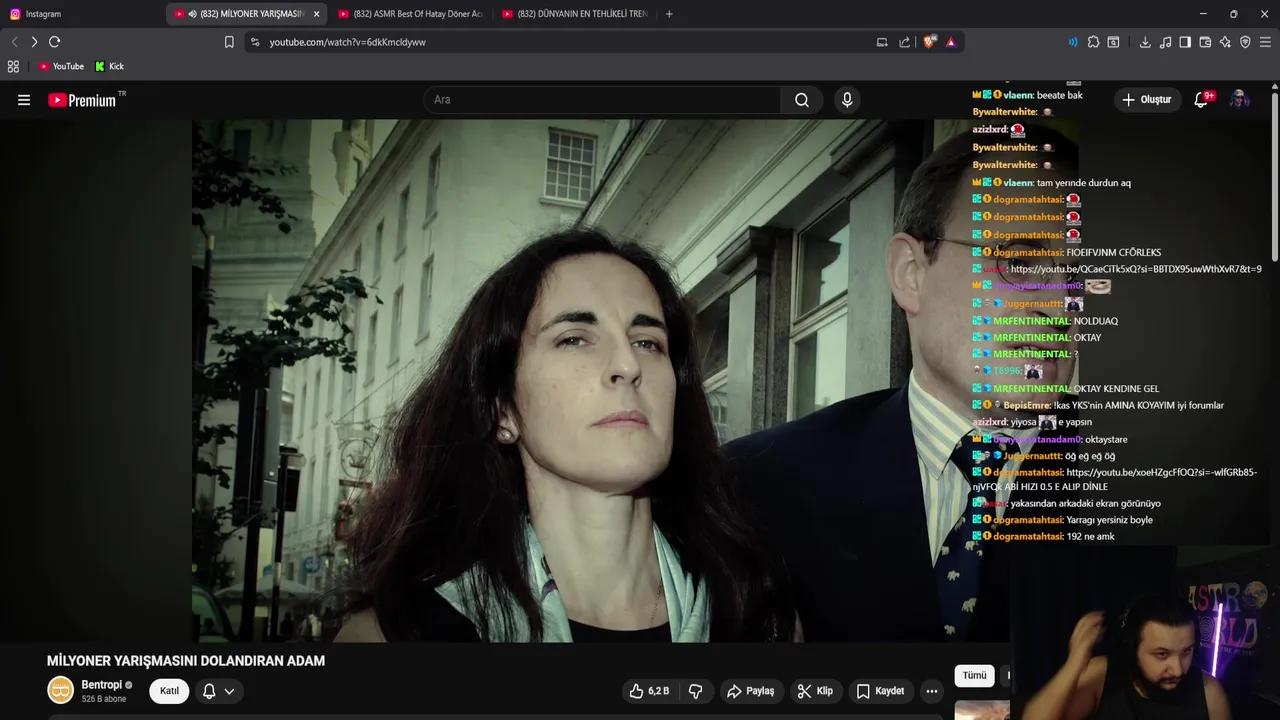The width and height of the screenshot is (1280, 720).
Task: Like the video with thumbs up
Action: pos(648,691)
